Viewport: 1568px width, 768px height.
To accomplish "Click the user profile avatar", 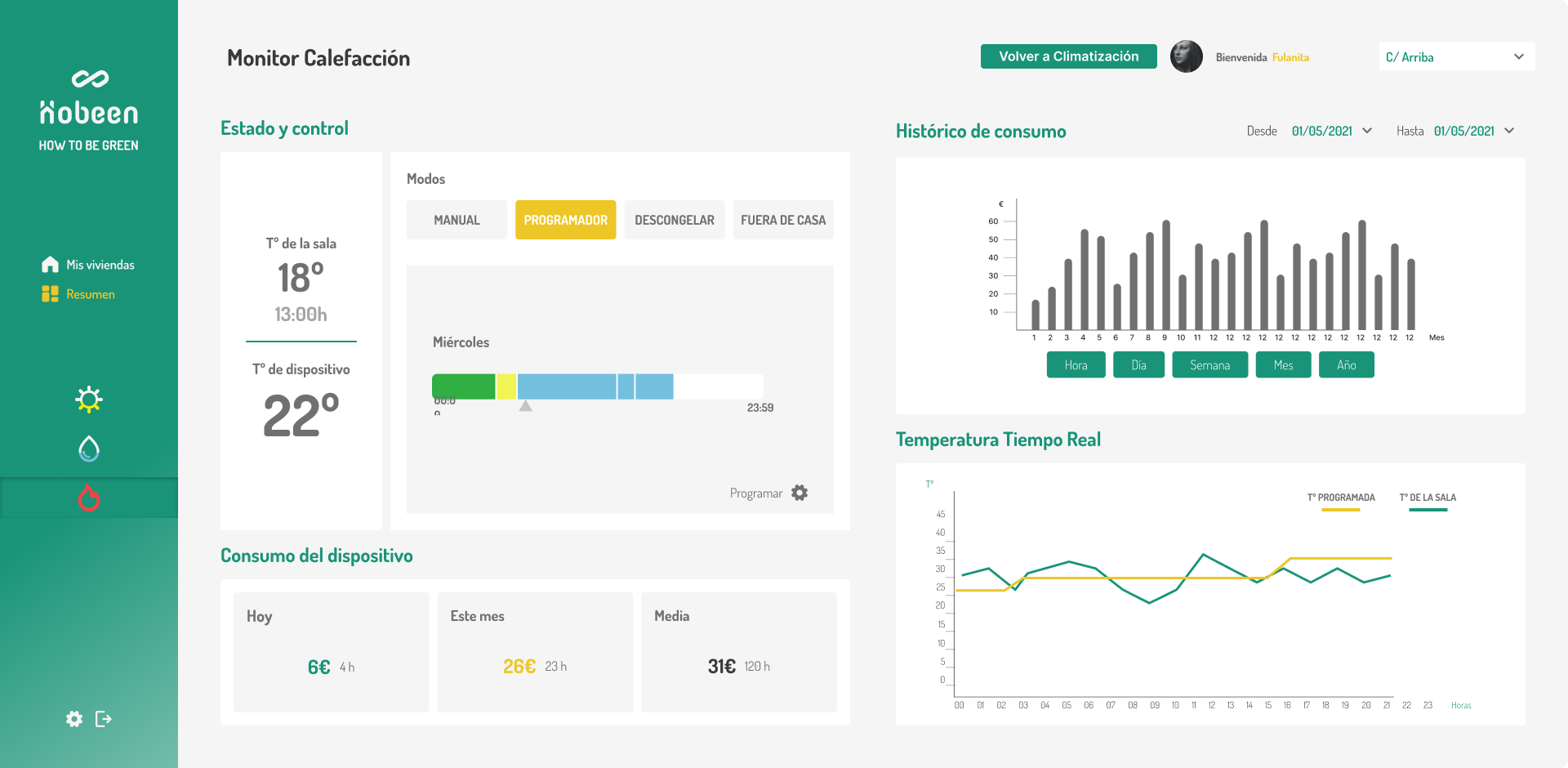I will (1186, 57).
